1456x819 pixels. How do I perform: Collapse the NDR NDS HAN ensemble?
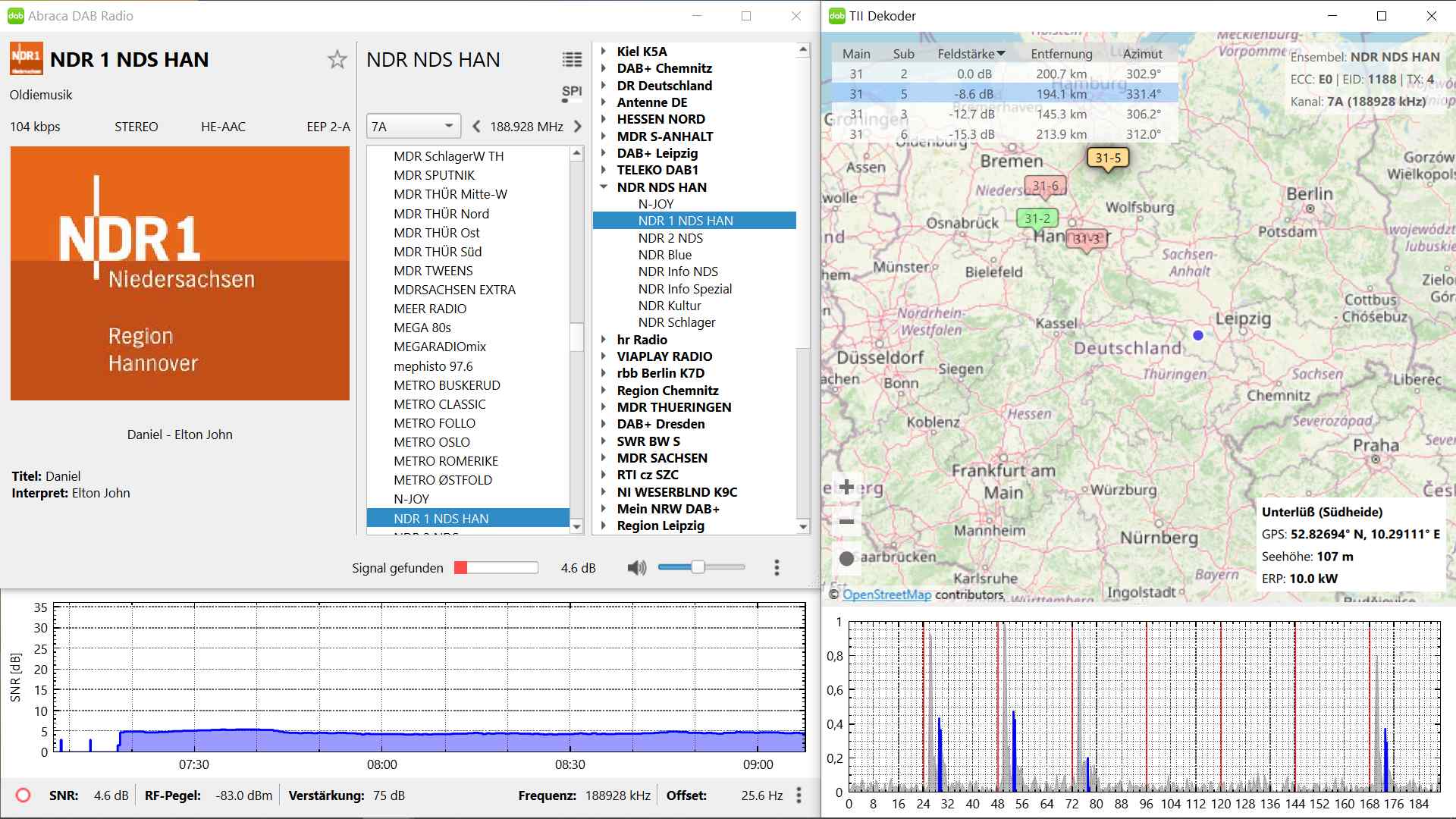coord(604,187)
